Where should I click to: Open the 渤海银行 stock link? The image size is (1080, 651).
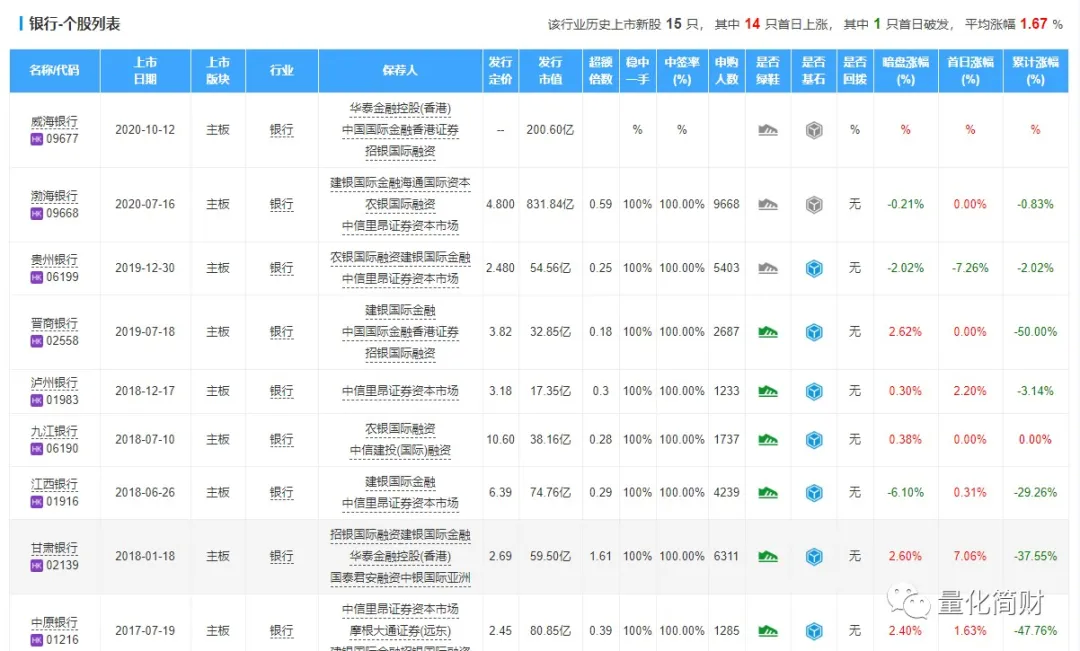[x=54, y=196]
